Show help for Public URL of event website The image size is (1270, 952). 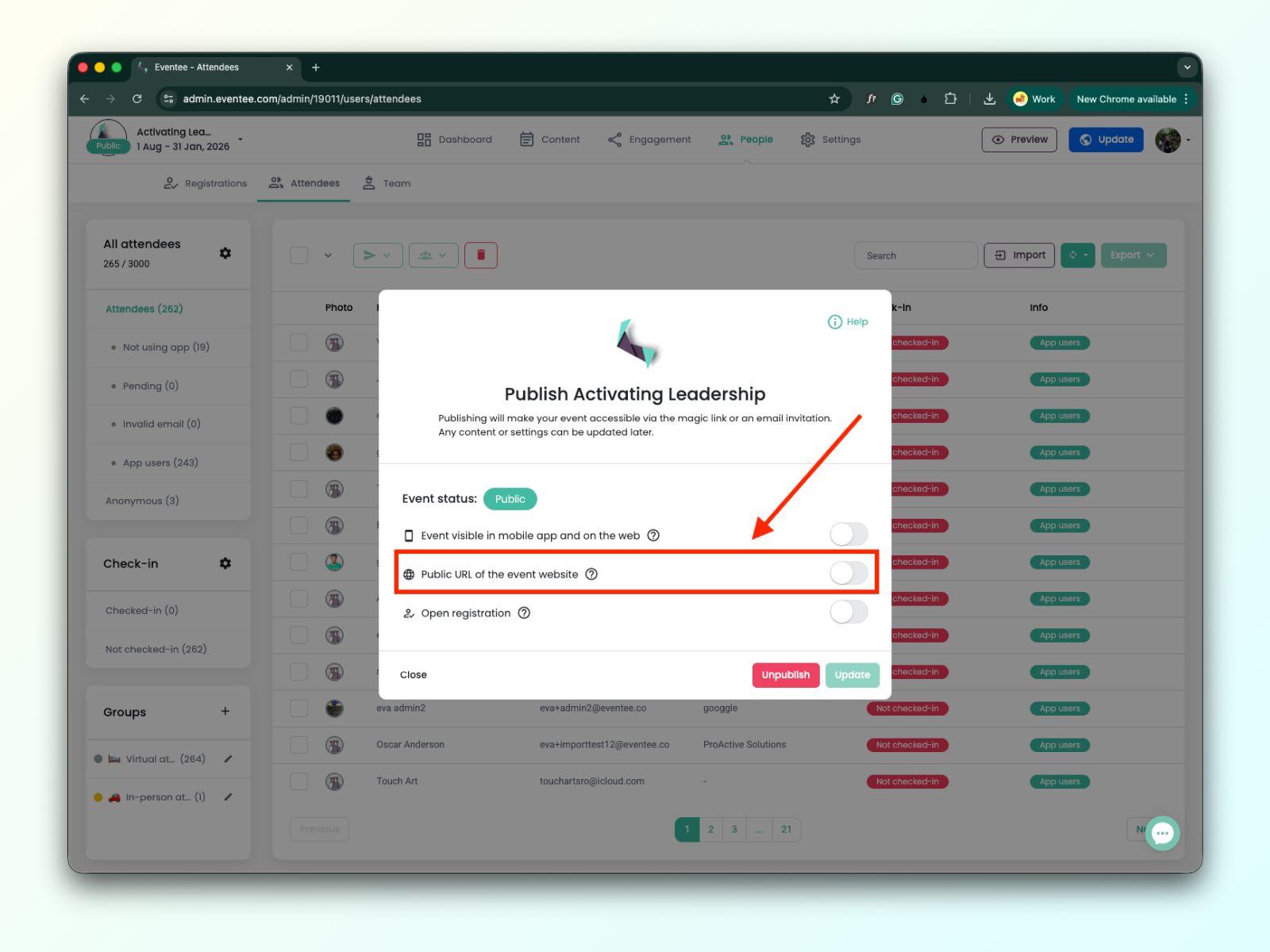click(591, 574)
